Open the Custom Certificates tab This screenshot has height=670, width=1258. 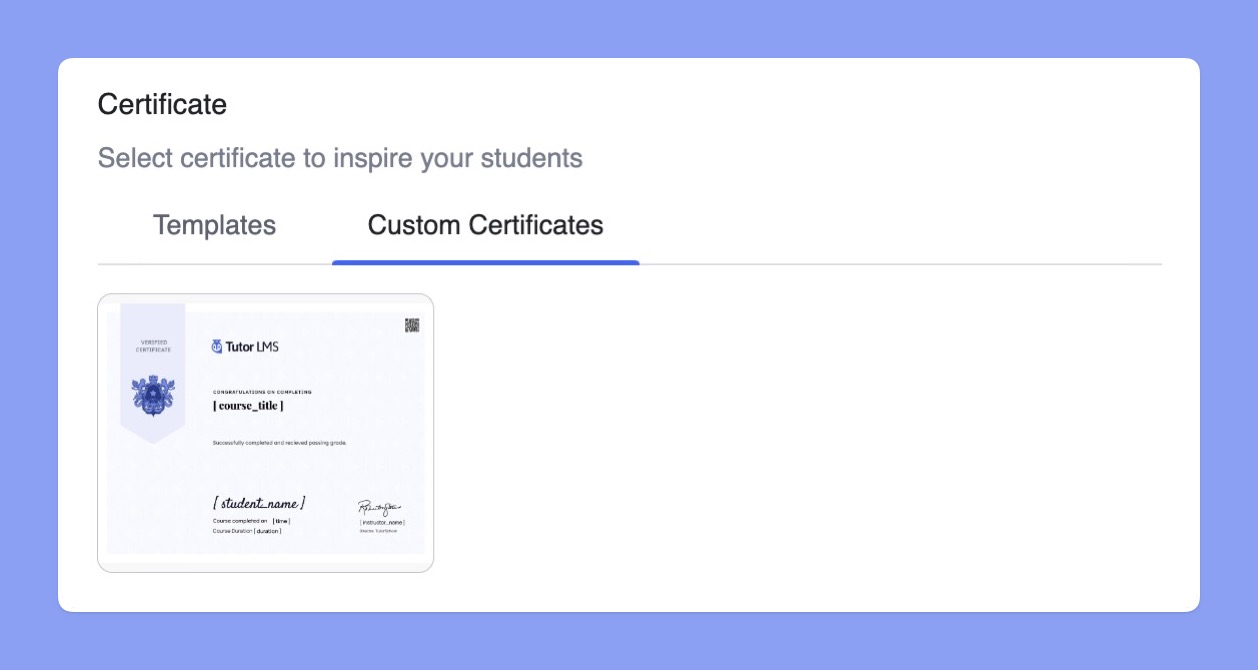click(485, 225)
